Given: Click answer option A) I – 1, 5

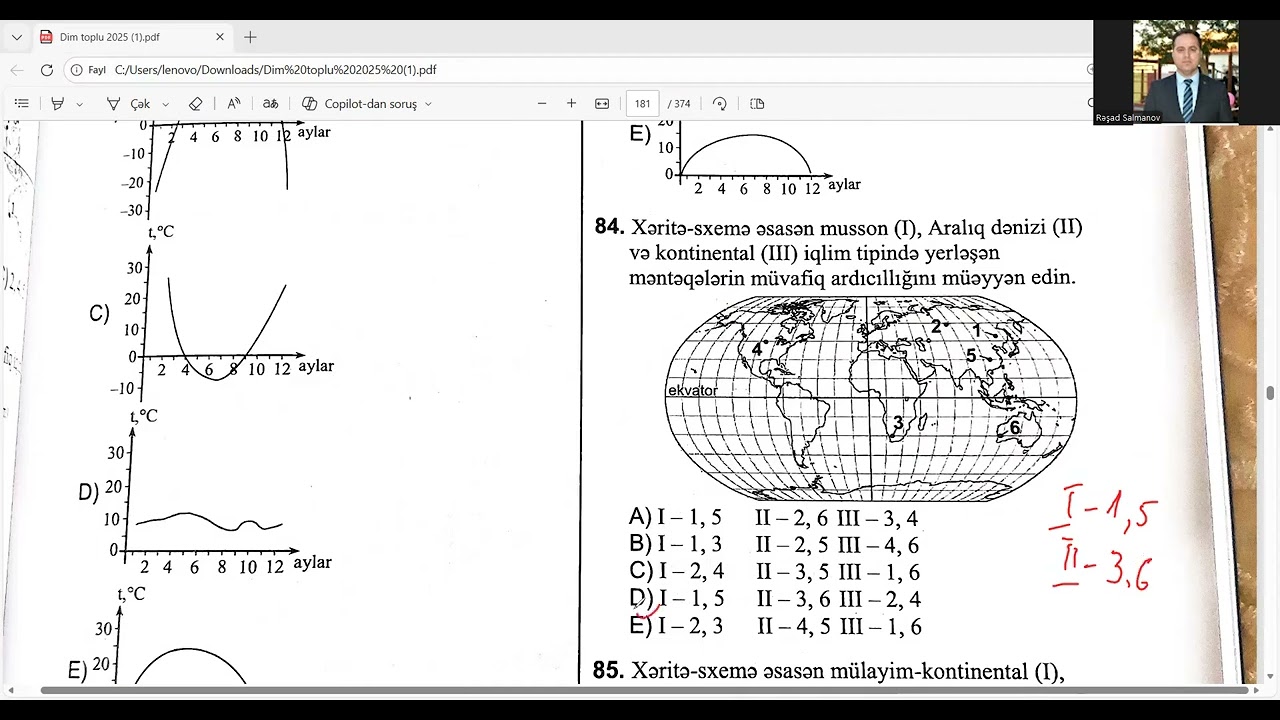Looking at the screenshot, I should point(675,518).
